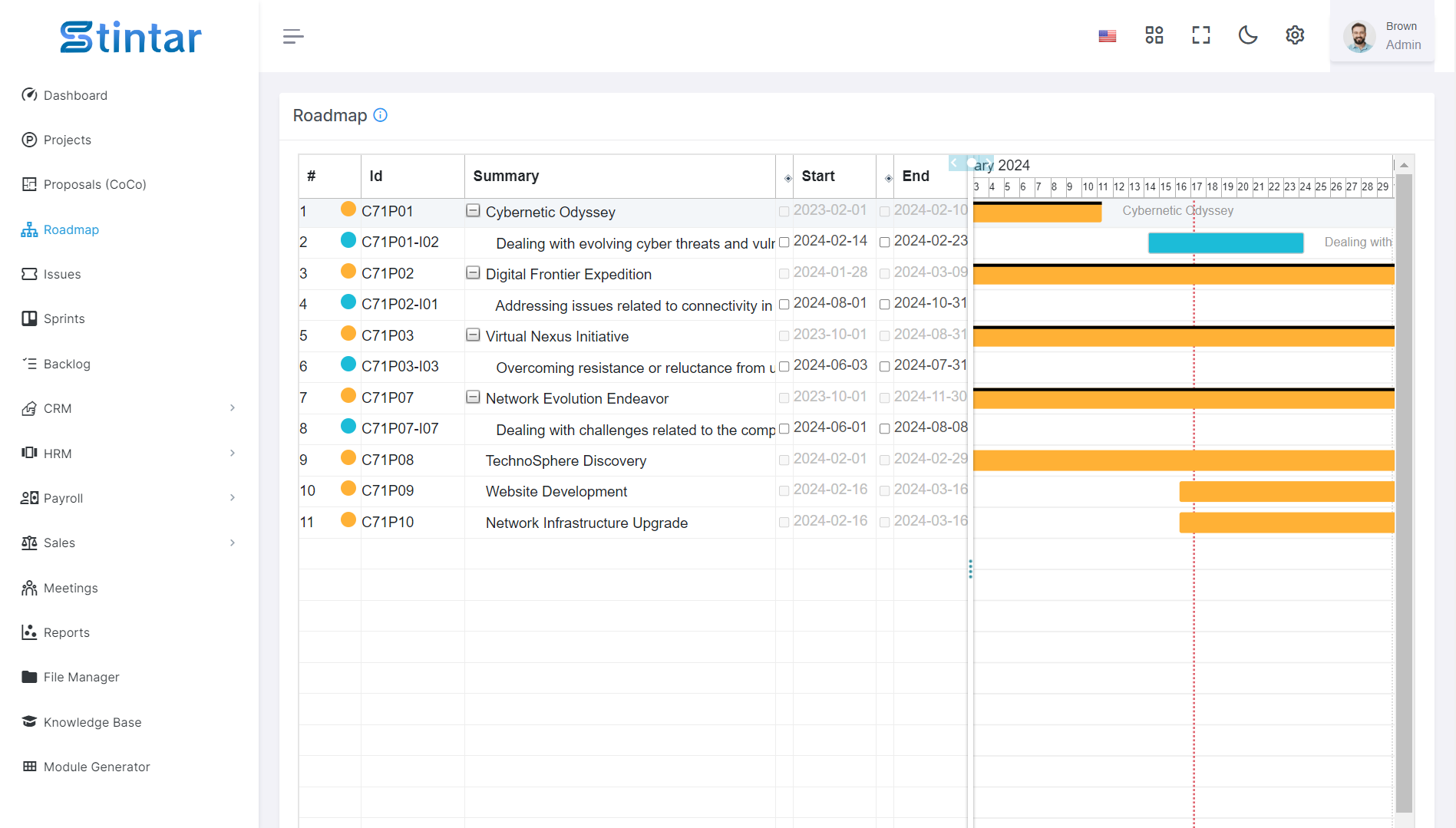Expand the Payroll submenu chevron
Image resolution: width=1456 pixels, height=828 pixels.
pyautogui.click(x=233, y=497)
